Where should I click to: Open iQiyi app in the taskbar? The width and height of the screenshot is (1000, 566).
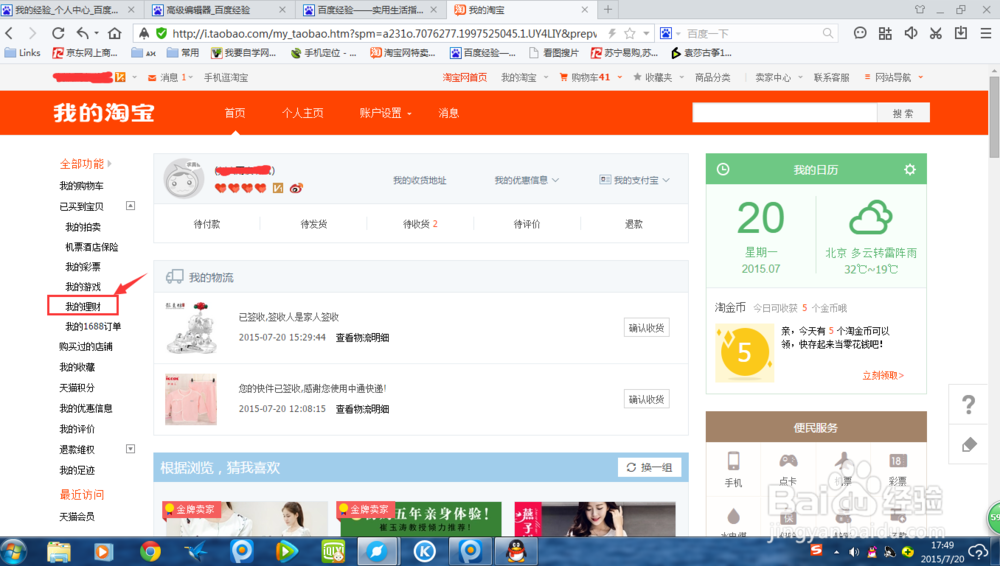[x=333, y=551]
